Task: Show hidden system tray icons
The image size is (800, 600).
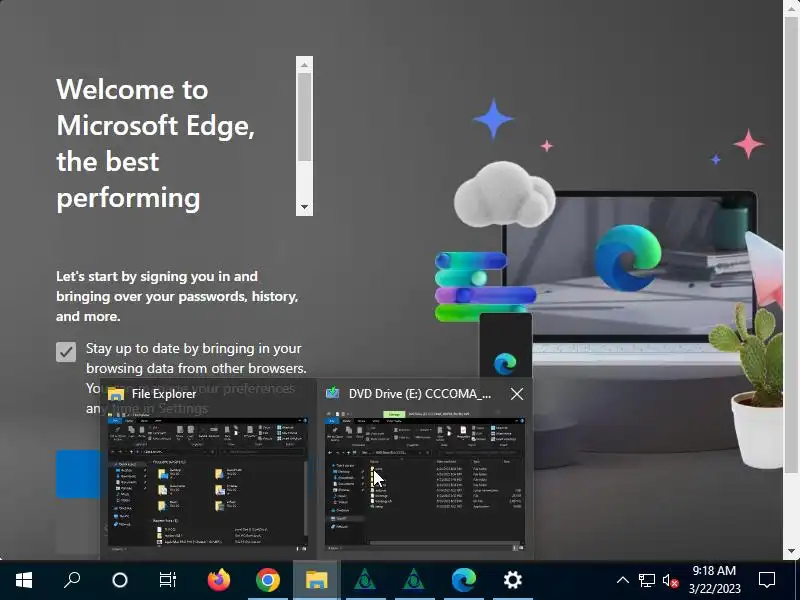Action: click(x=622, y=580)
